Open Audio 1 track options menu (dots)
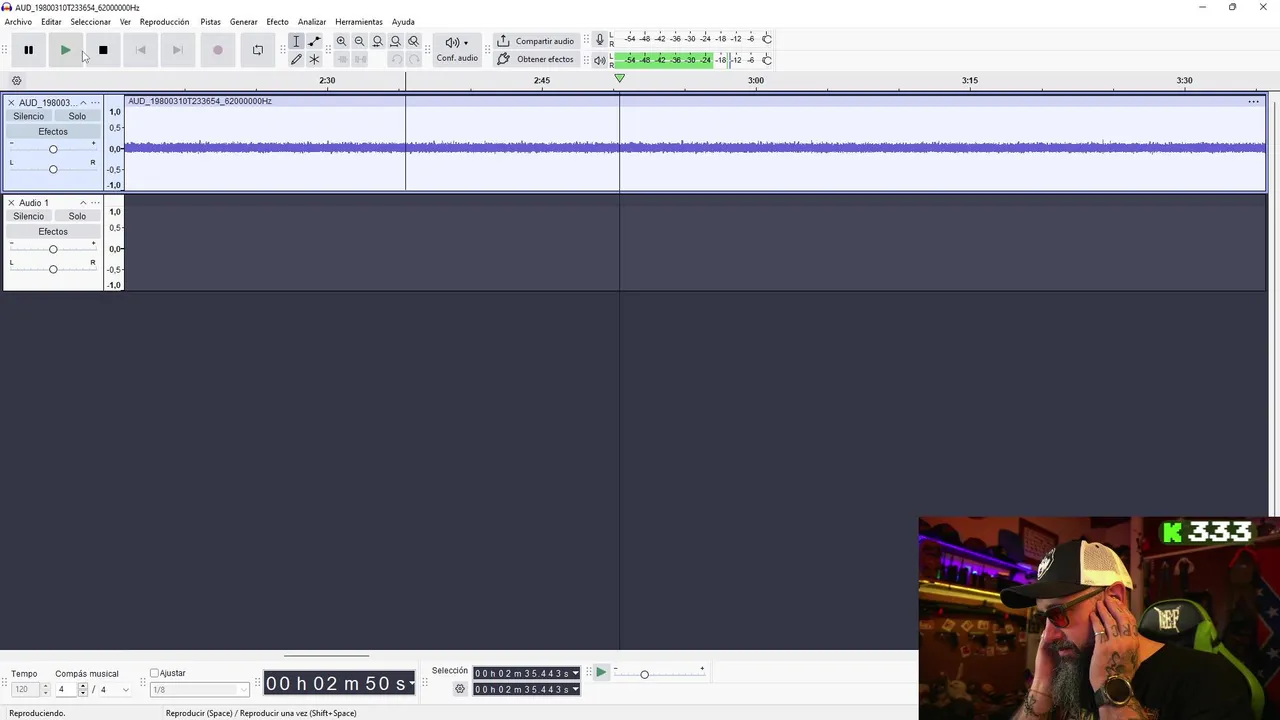This screenshot has height=720, width=1280. [95, 203]
